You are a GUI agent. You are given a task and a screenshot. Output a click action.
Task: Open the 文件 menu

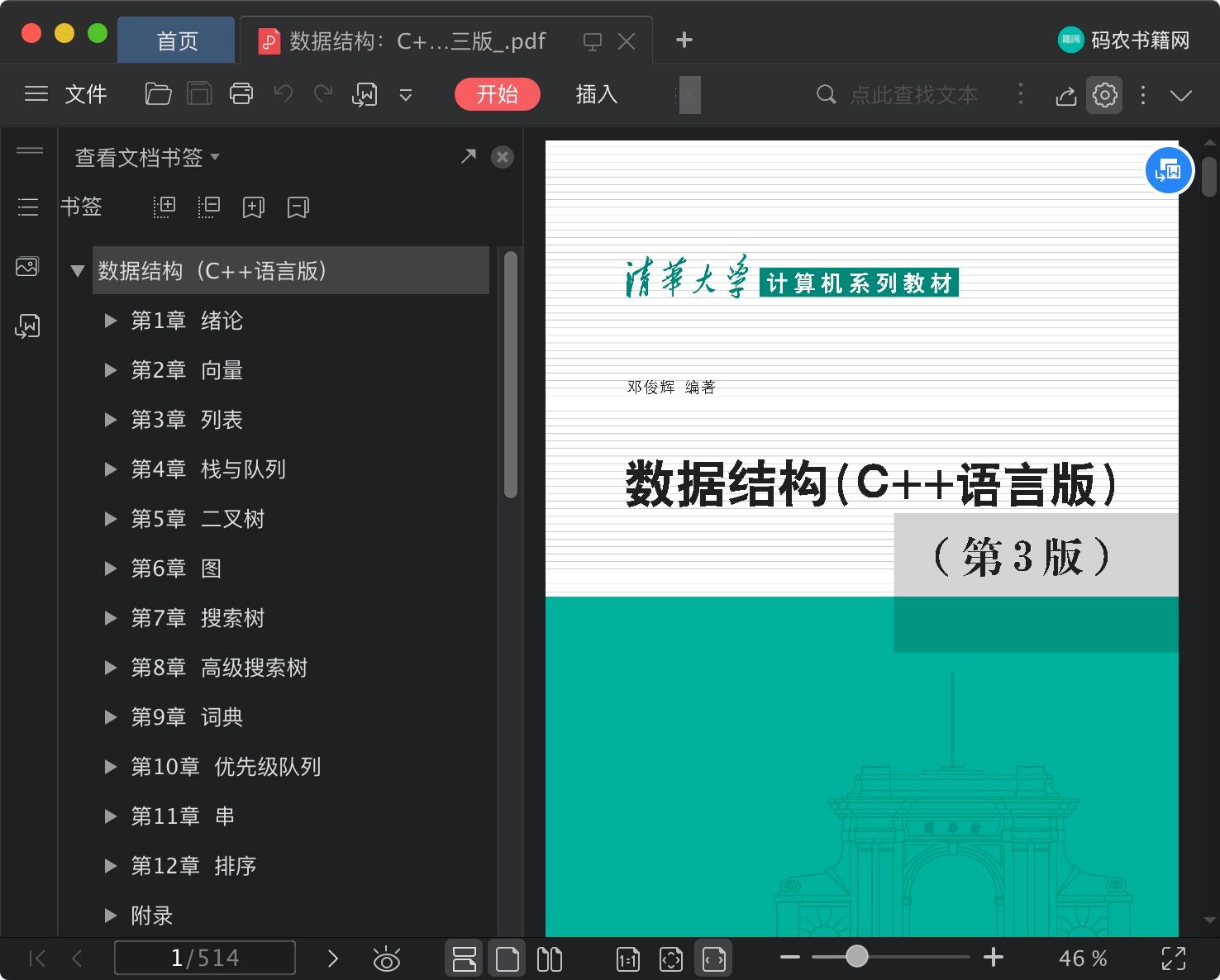coord(86,94)
